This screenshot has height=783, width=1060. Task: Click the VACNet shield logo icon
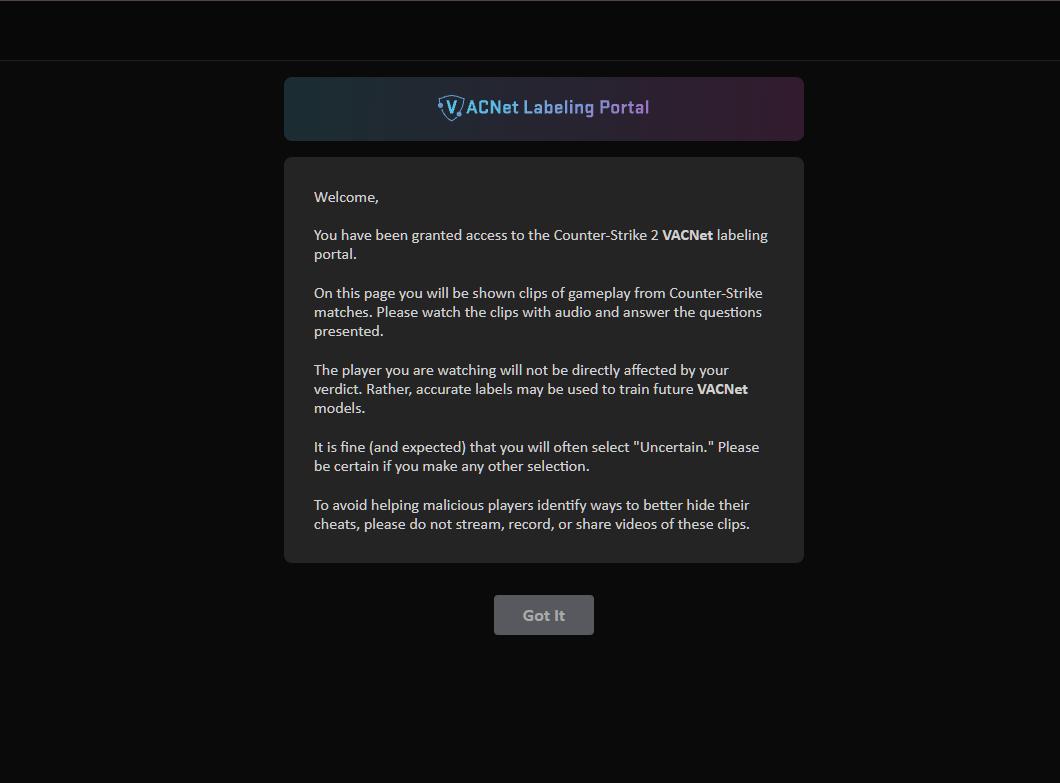pos(451,108)
